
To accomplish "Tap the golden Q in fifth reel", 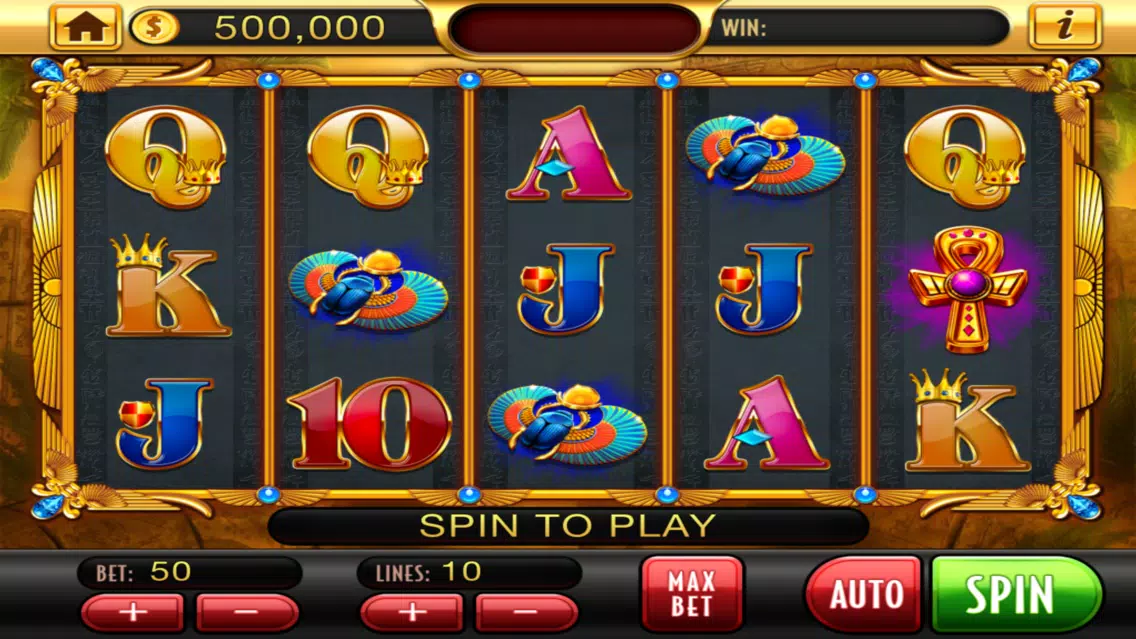I will (x=964, y=156).
